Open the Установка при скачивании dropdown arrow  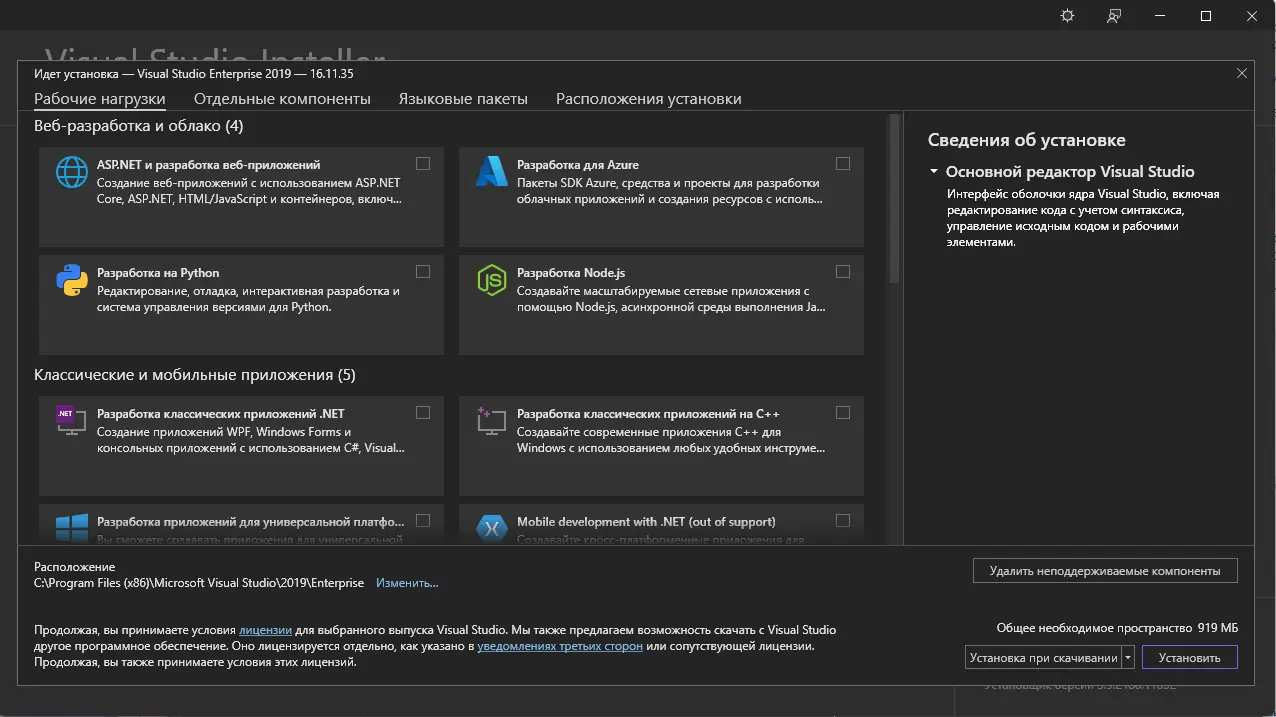point(1127,657)
